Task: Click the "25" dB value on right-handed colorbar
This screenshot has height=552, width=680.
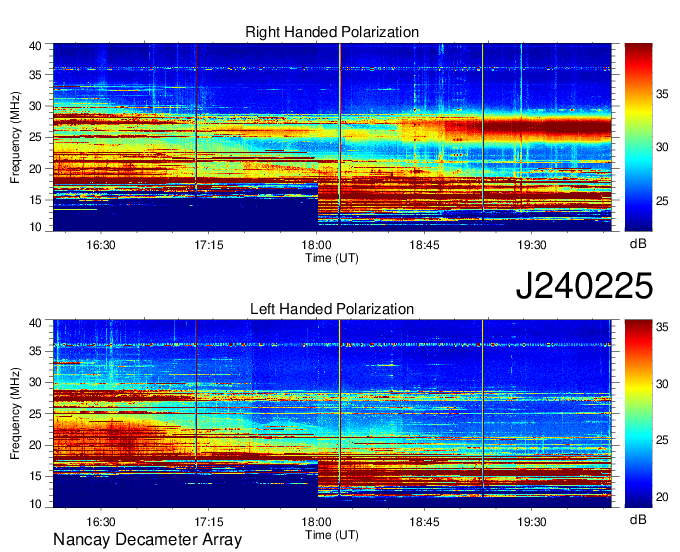Action: click(662, 201)
